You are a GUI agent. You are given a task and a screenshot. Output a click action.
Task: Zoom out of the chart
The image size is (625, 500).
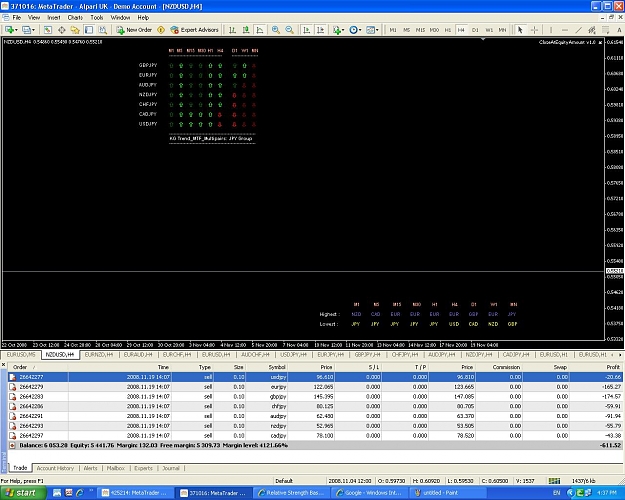coord(289,30)
